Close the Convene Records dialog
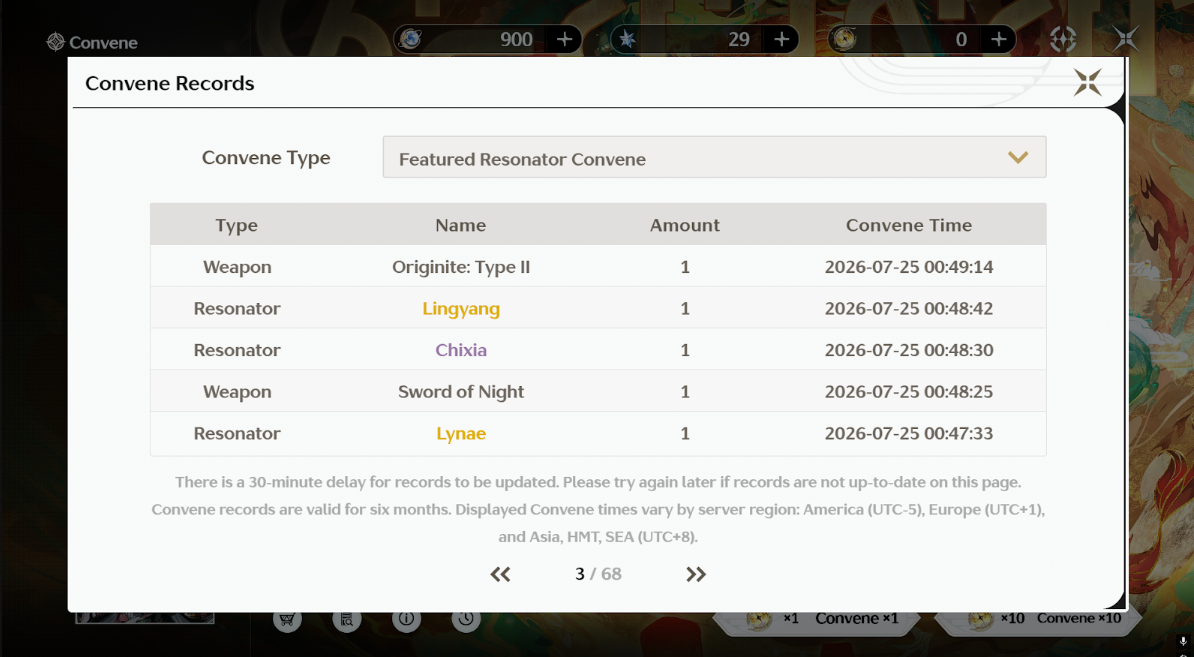 tap(1087, 82)
